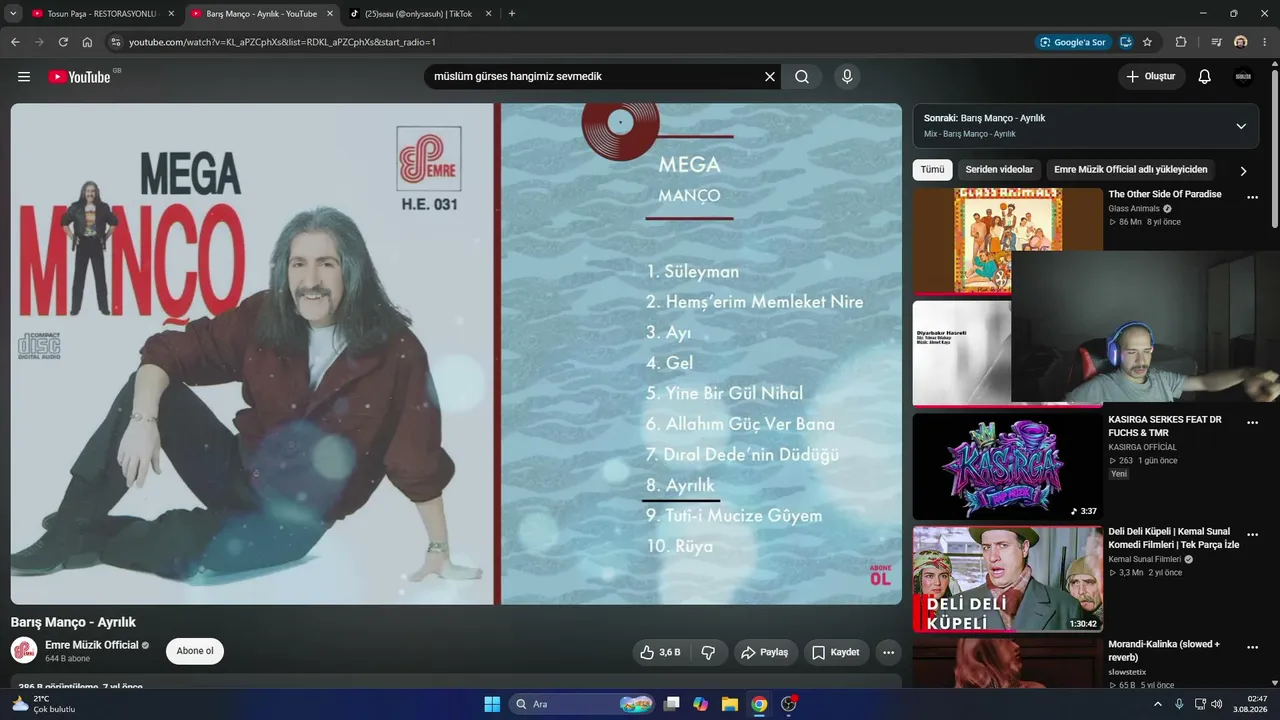
Task: Click the browser address bar URL
Action: tap(282, 42)
